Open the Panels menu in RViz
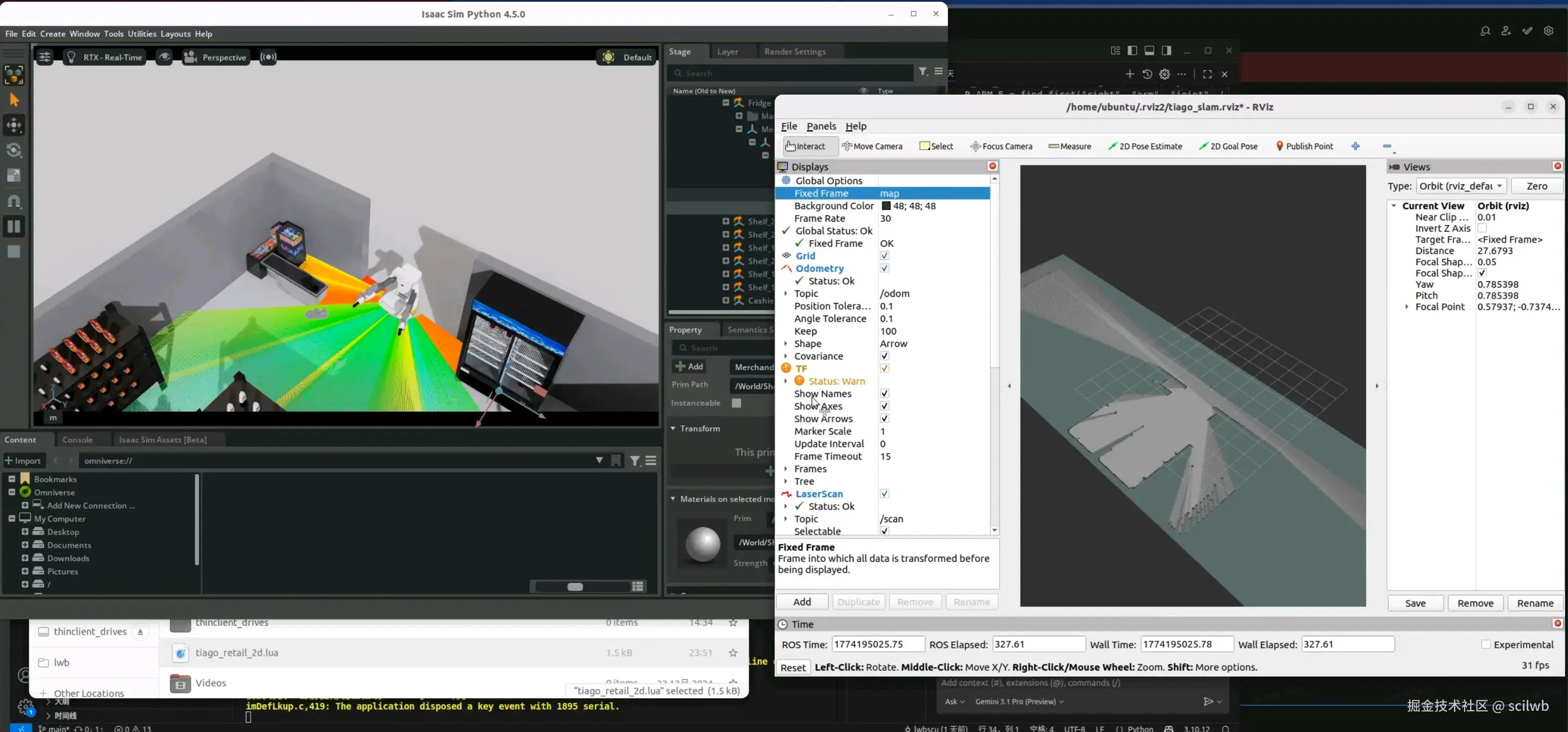 click(821, 126)
